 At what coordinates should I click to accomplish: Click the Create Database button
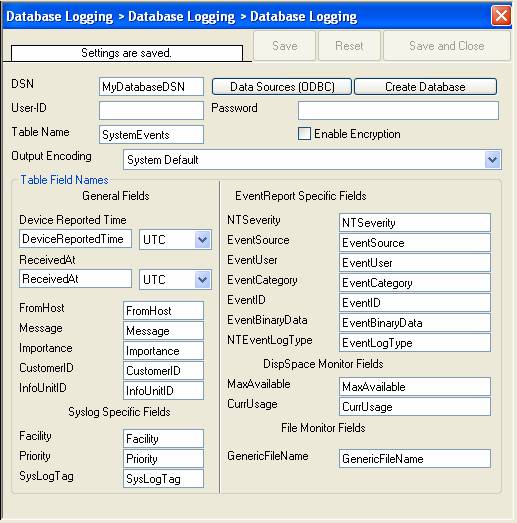425,87
